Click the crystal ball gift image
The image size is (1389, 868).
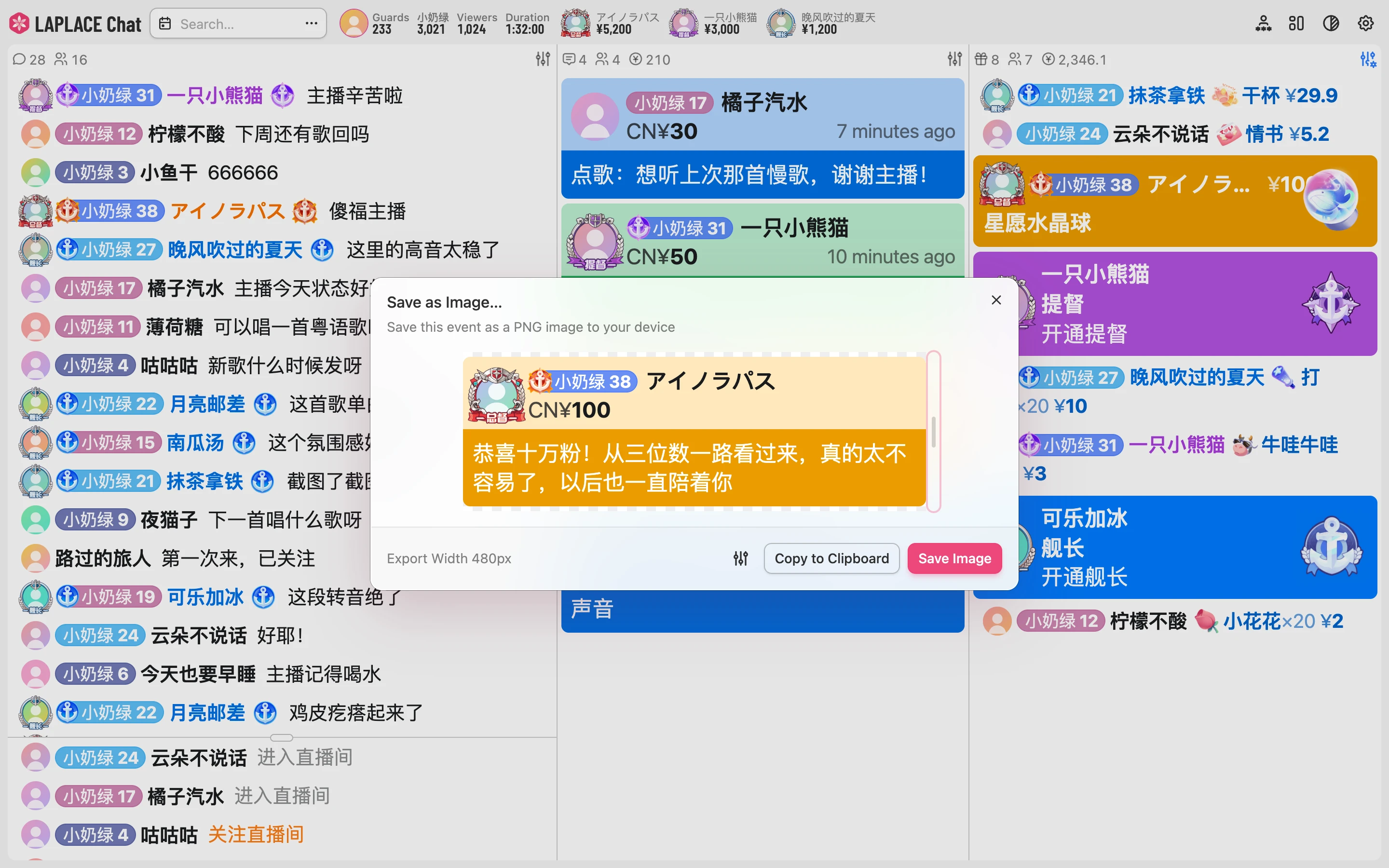point(1331,199)
